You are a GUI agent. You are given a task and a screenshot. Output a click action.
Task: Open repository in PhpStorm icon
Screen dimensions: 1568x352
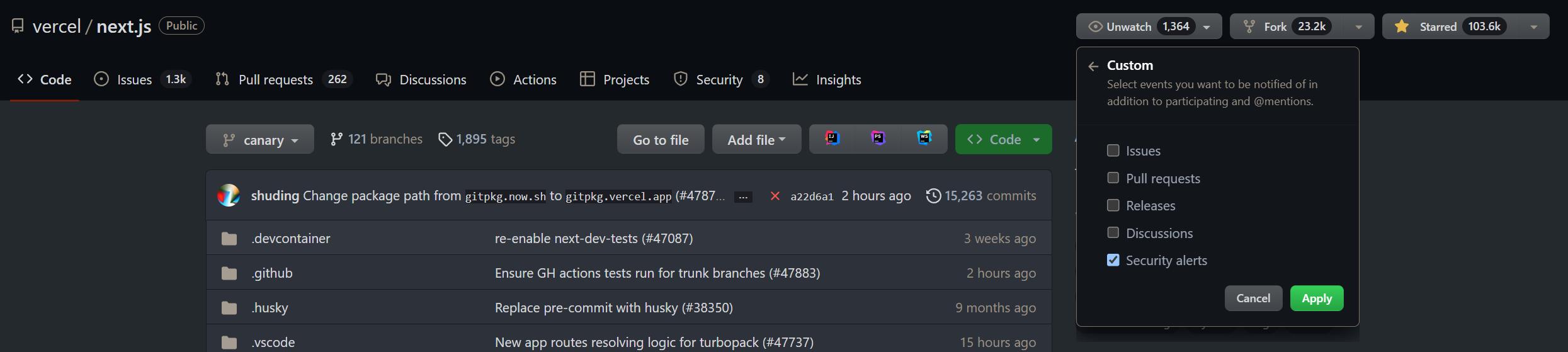[878, 139]
